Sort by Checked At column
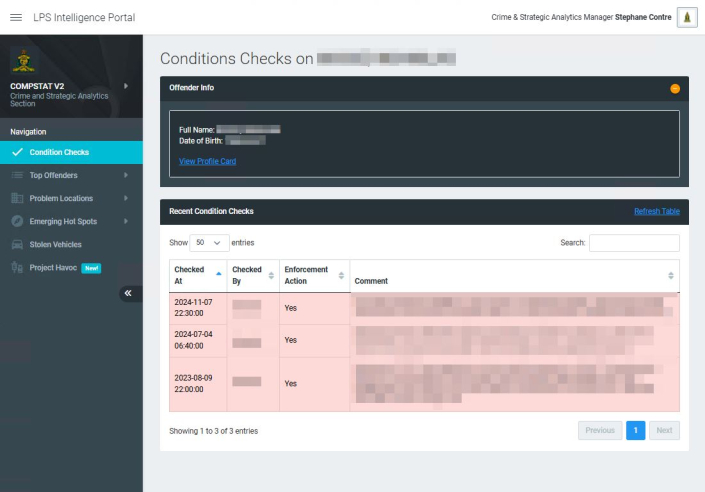The width and height of the screenshot is (705, 492). pos(197,275)
